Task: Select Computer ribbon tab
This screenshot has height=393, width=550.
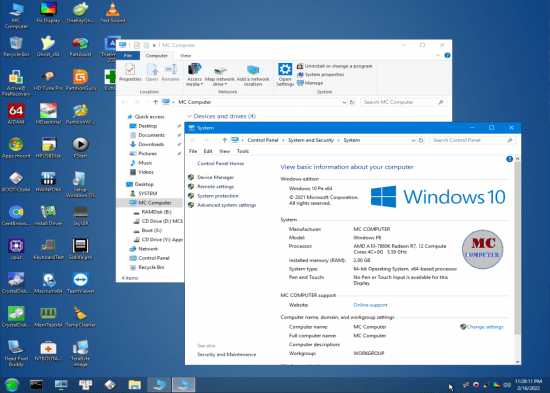Action: pos(157,55)
